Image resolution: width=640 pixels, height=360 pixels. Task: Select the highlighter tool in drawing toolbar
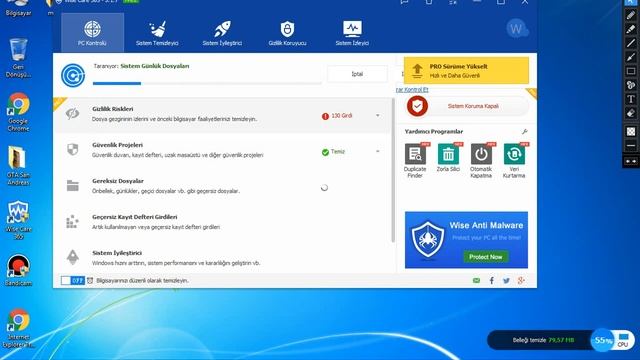point(631,29)
